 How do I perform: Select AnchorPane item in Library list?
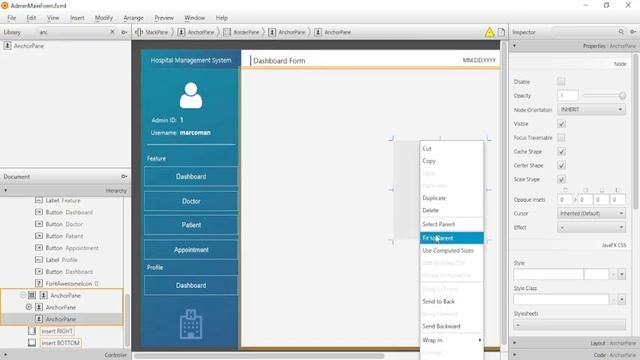[24, 46]
